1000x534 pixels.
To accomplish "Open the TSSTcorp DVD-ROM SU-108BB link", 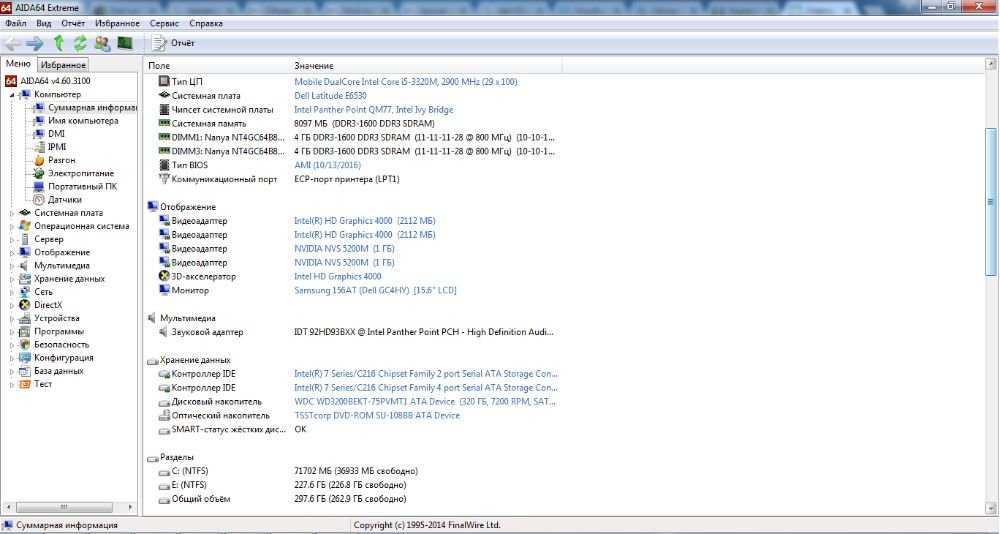I will (377, 415).
